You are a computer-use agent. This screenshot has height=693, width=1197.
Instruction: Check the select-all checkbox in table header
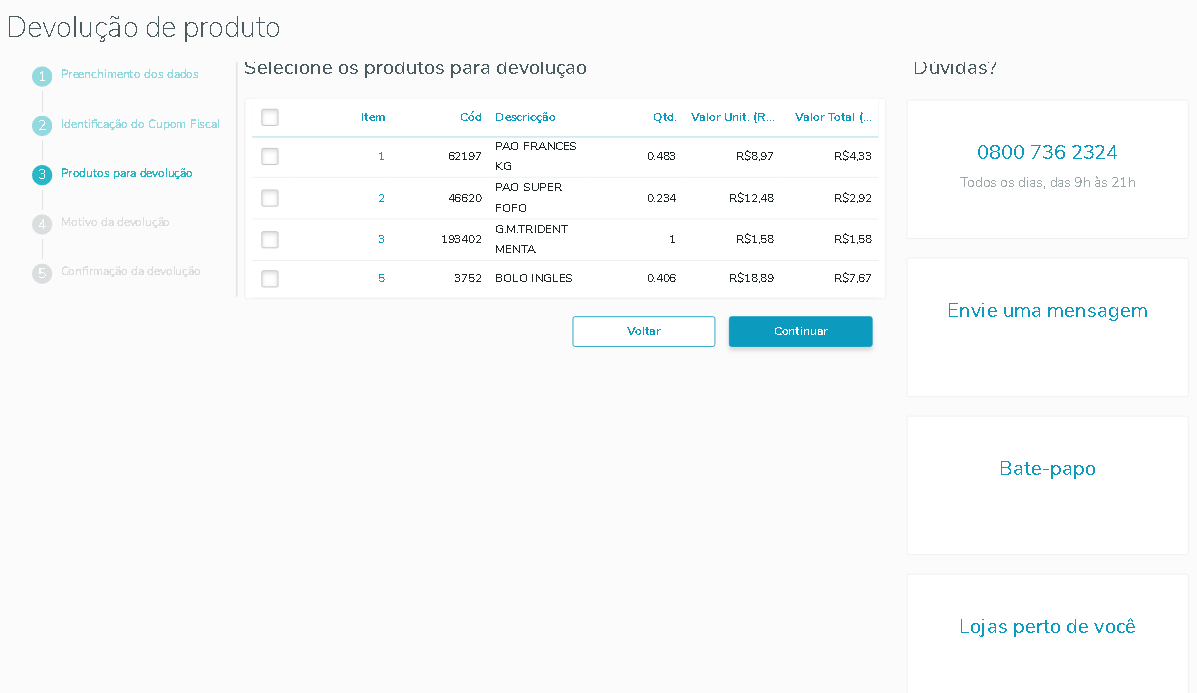269,118
